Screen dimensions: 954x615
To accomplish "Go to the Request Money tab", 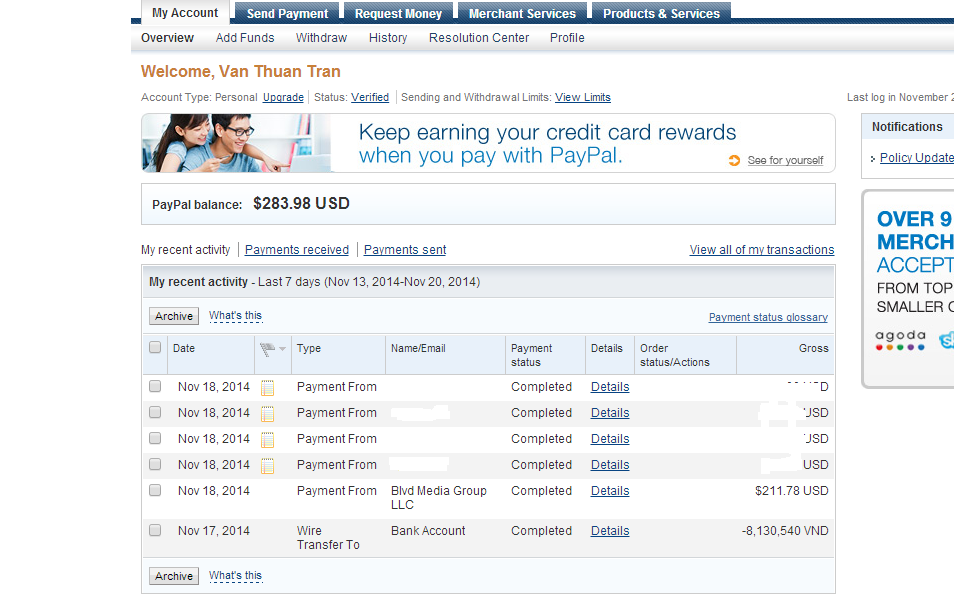I will point(398,13).
